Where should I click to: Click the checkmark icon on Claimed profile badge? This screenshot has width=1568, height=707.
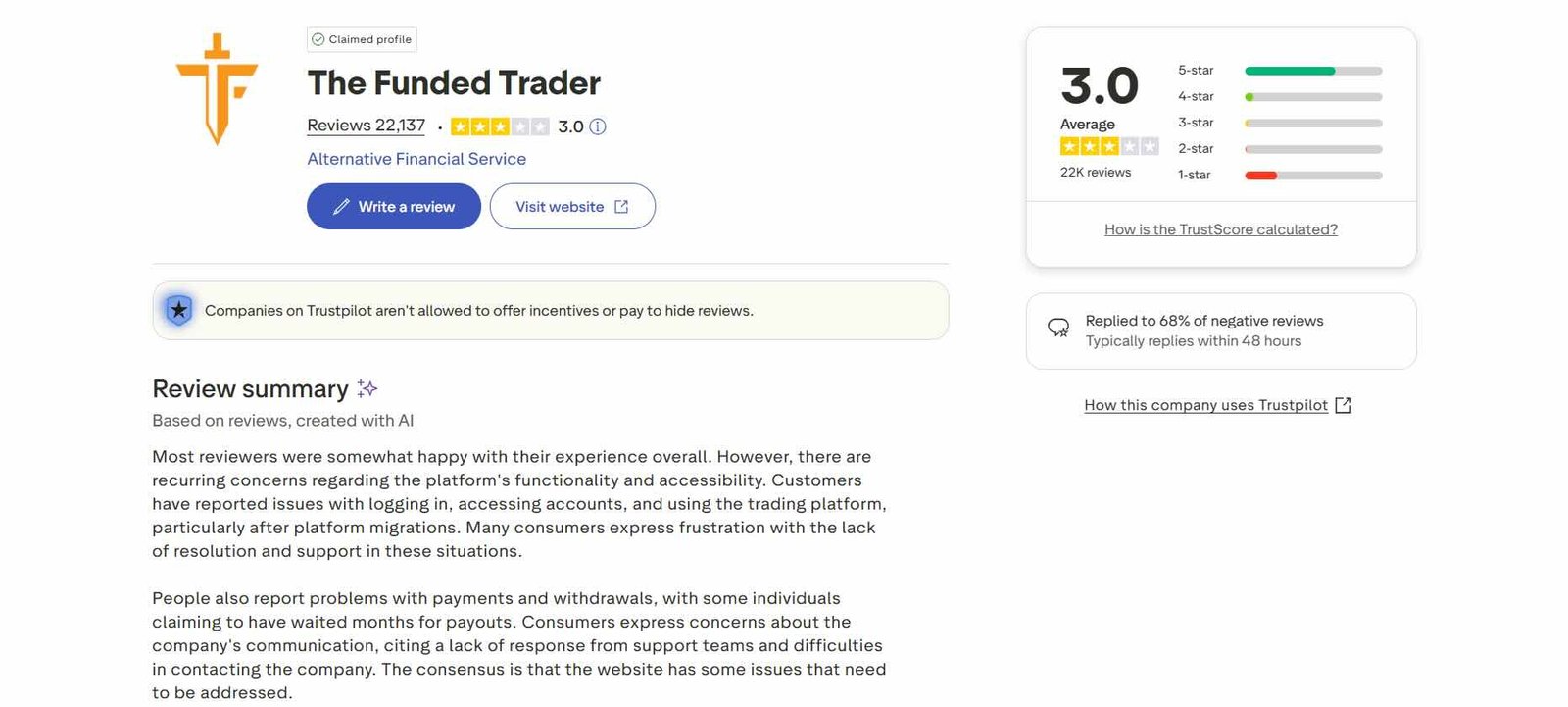318,39
